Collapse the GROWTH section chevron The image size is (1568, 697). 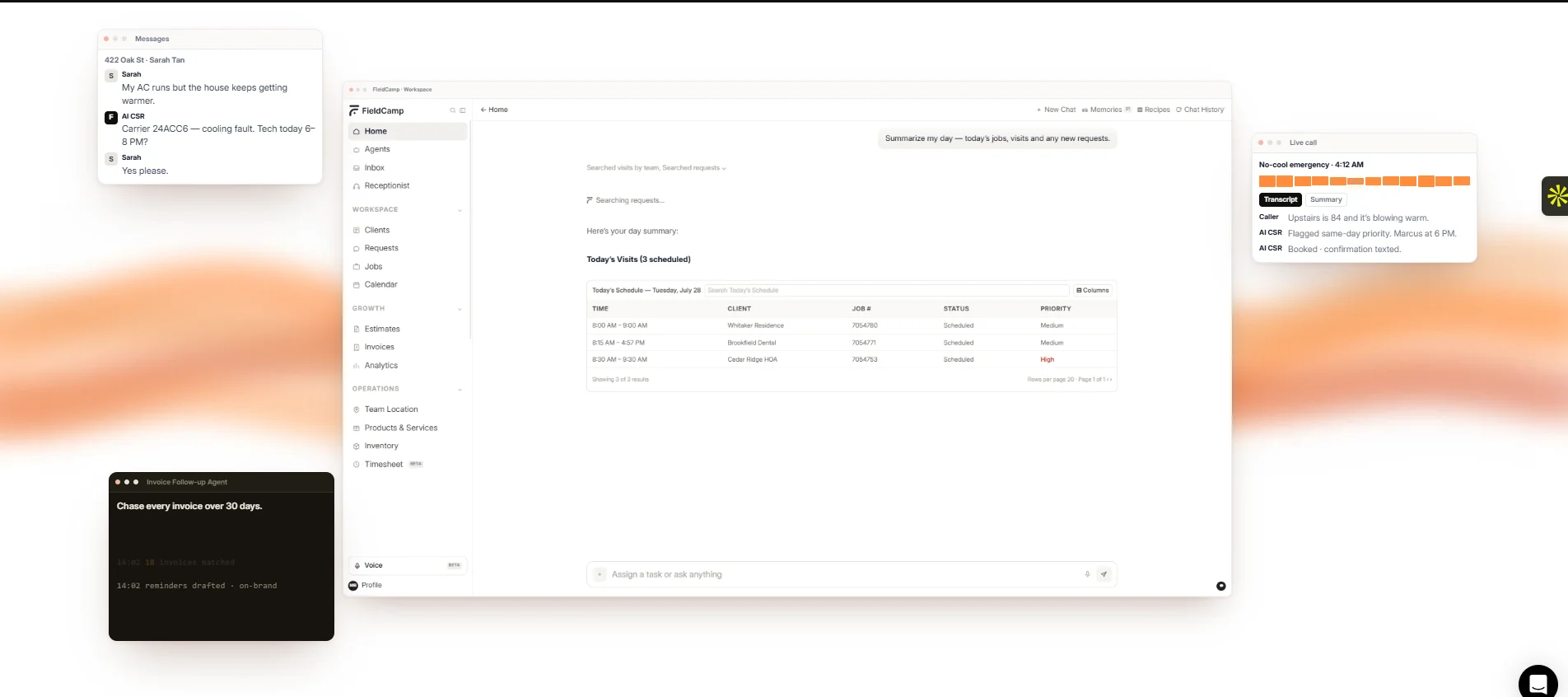(x=460, y=309)
